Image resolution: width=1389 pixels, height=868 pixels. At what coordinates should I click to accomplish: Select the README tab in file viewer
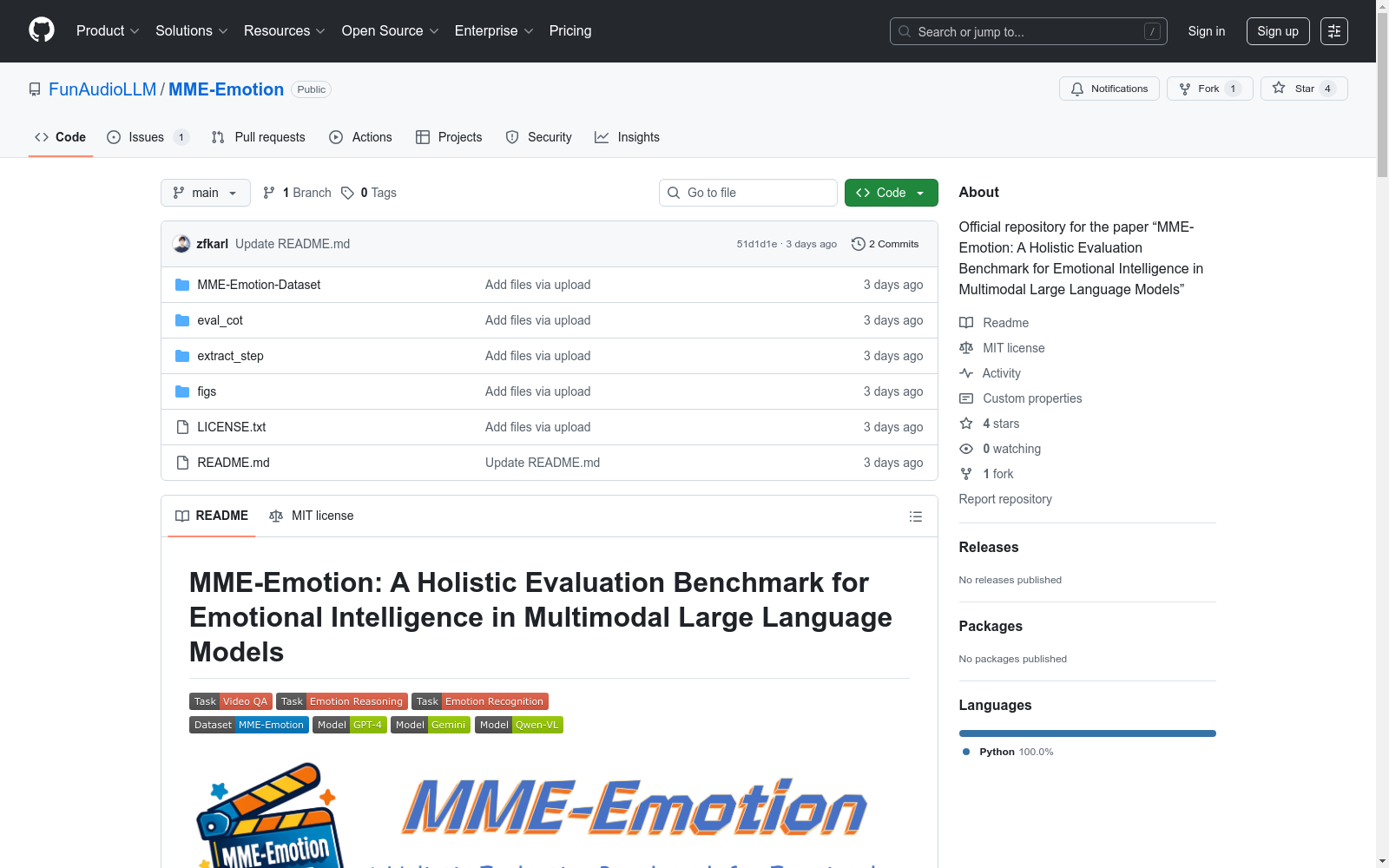tap(212, 516)
